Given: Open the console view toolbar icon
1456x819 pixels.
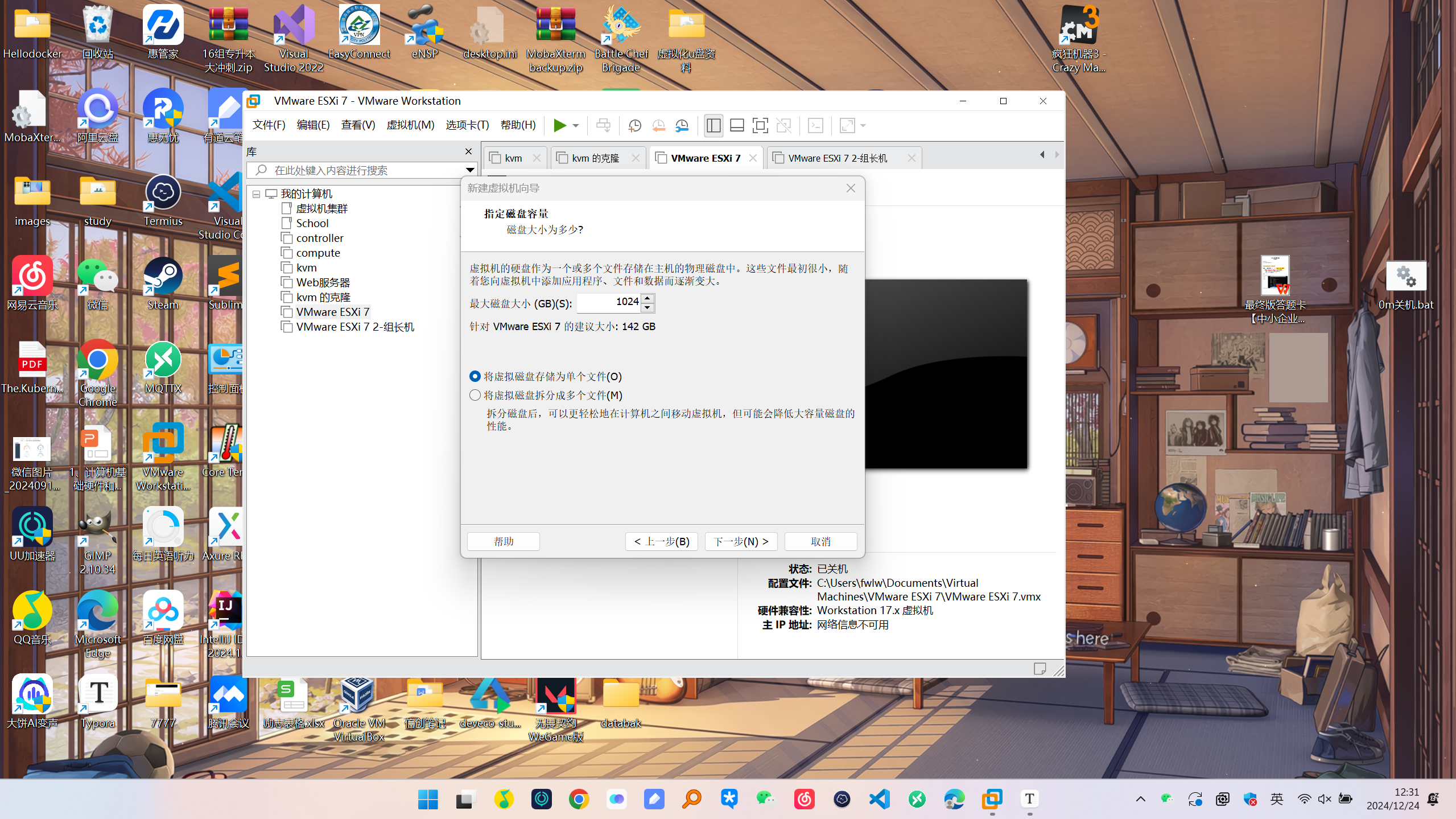Looking at the screenshot, I should 815,125.
